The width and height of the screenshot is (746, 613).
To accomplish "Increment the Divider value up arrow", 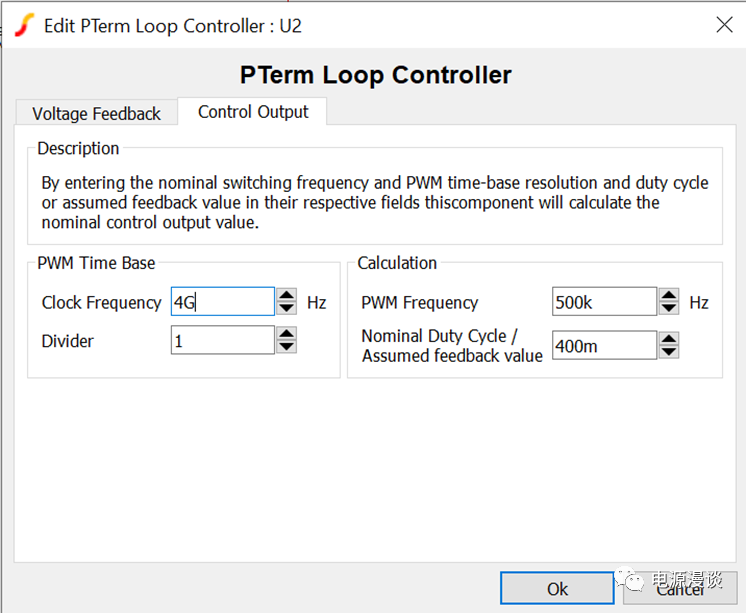I will (x=287, y=334).
